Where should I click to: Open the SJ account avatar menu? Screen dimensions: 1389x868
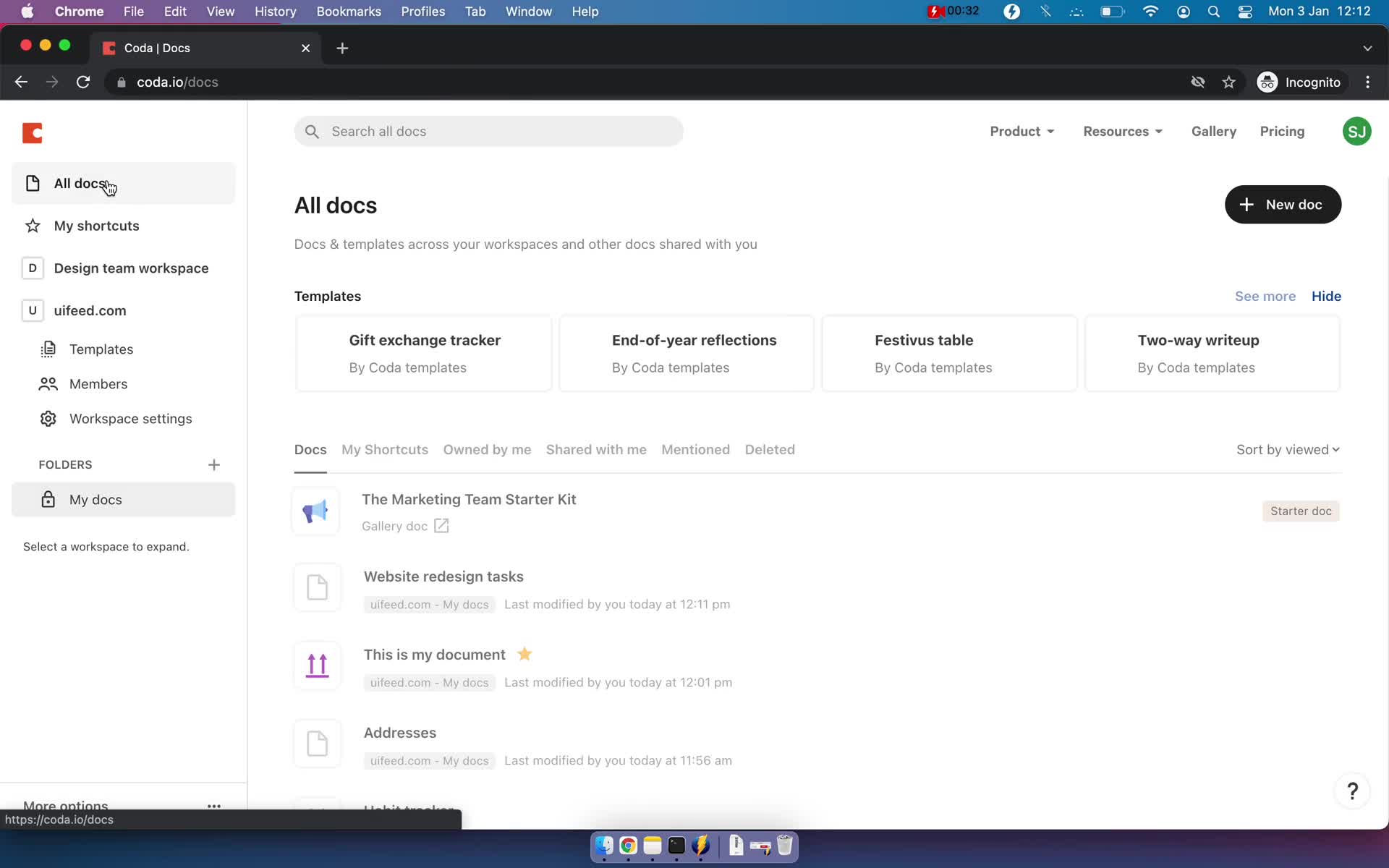pyautogui.click(x=1356, y=132)
